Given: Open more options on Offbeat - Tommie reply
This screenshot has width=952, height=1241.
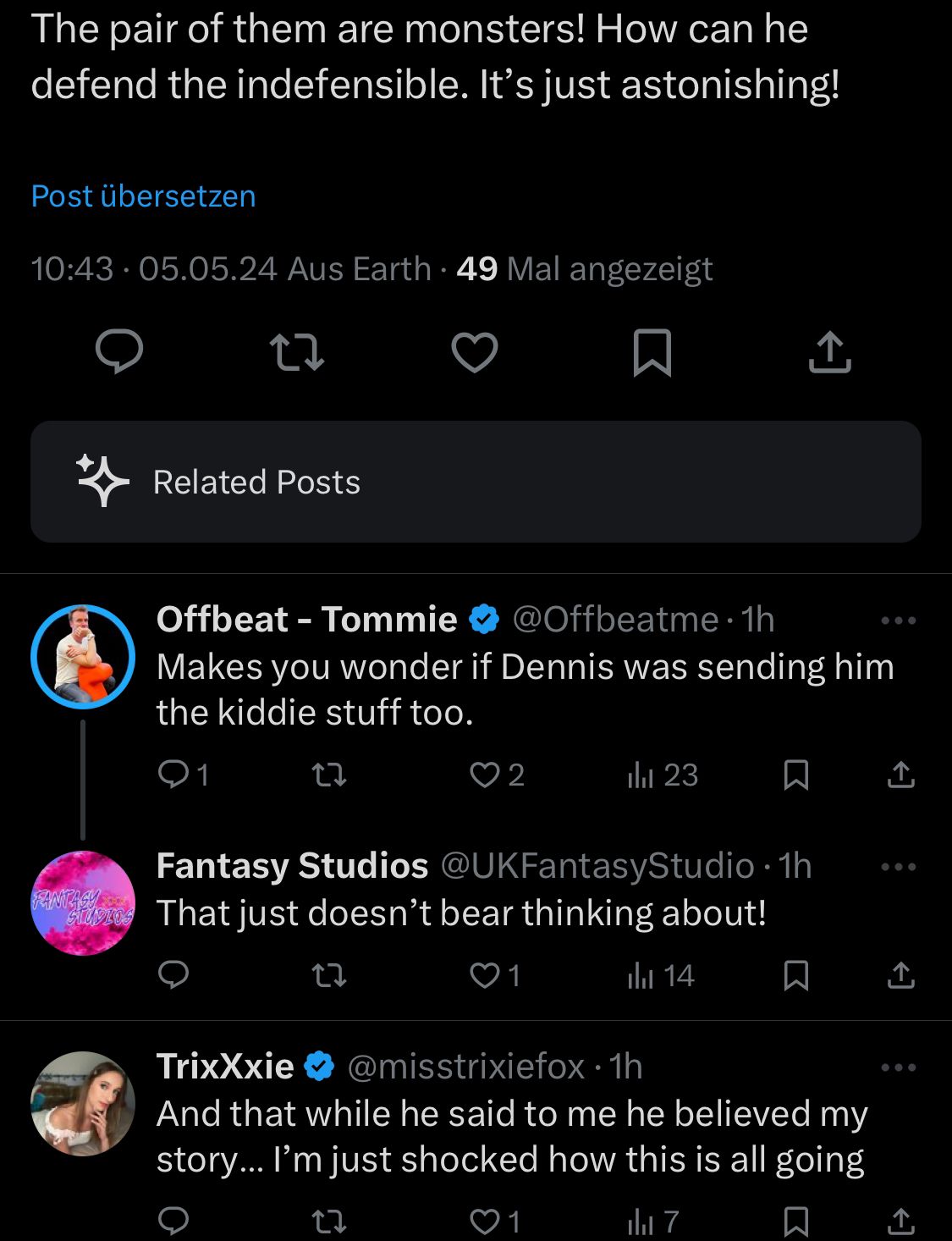Looking at the screenshot, I should (x=898, y=620).
